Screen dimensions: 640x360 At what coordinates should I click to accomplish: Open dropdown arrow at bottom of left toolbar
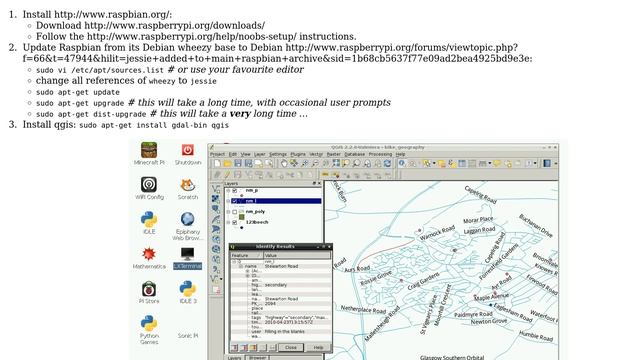[x=221, y=279]
